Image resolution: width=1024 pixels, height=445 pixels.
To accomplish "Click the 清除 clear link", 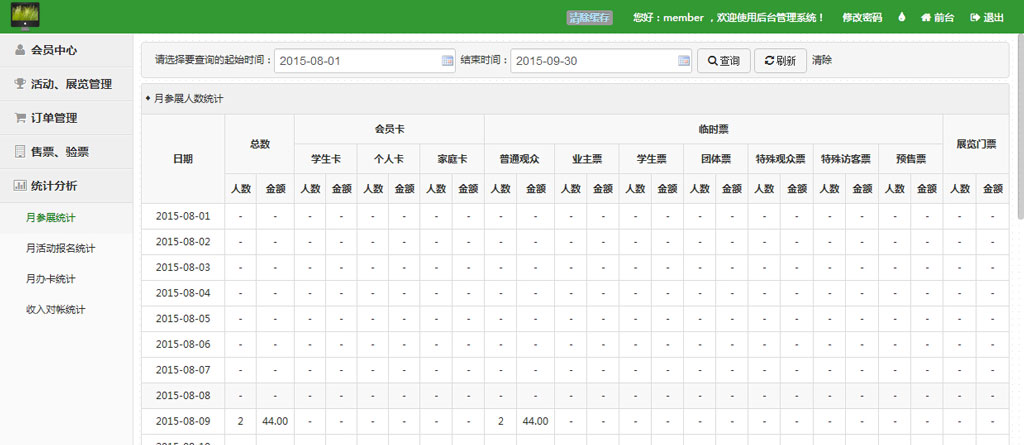I will [x=821, y=61].
